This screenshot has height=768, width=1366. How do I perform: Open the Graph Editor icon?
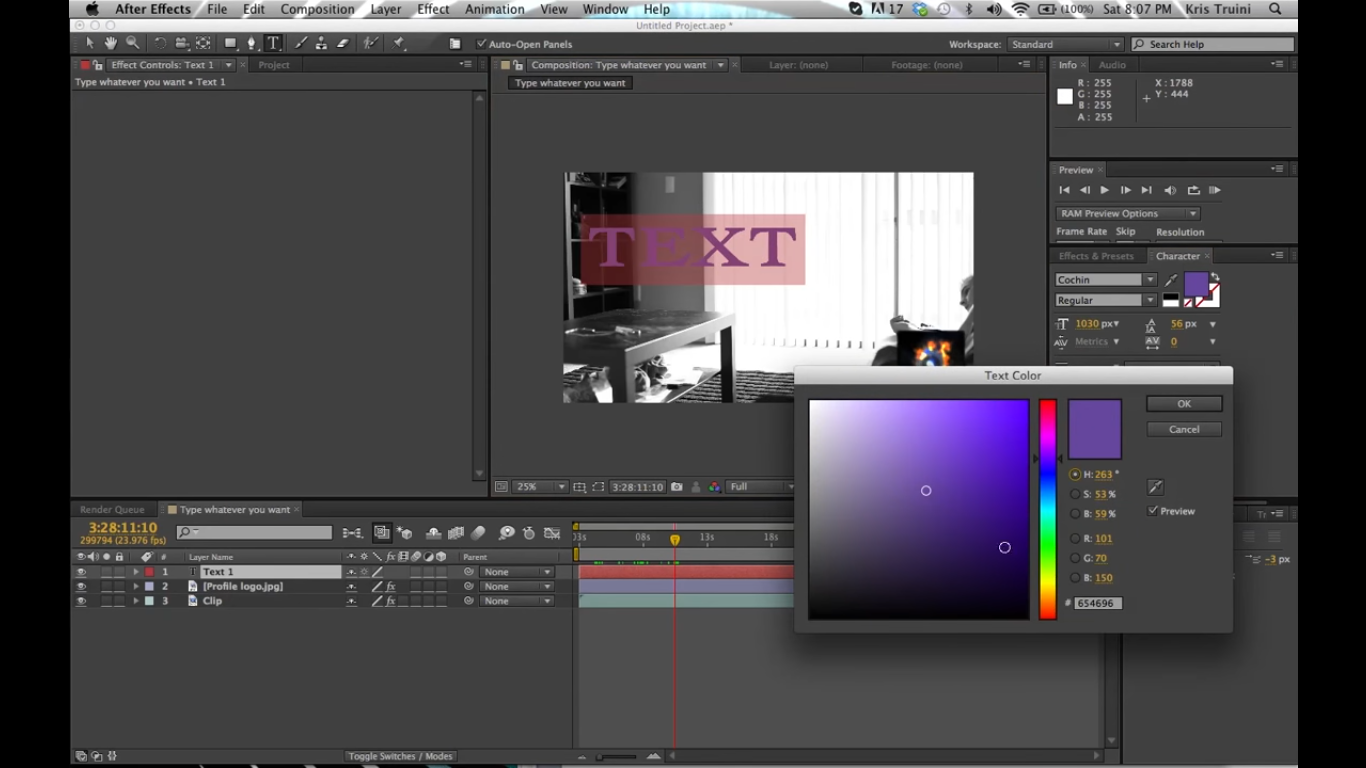point(551,533)
